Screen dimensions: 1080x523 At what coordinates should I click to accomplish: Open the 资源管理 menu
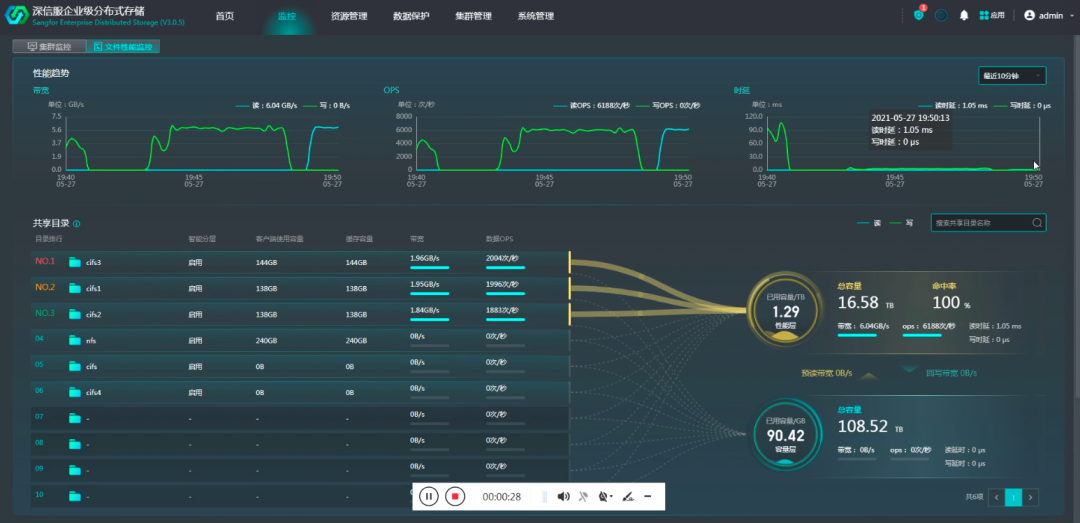tap(349, 16)
